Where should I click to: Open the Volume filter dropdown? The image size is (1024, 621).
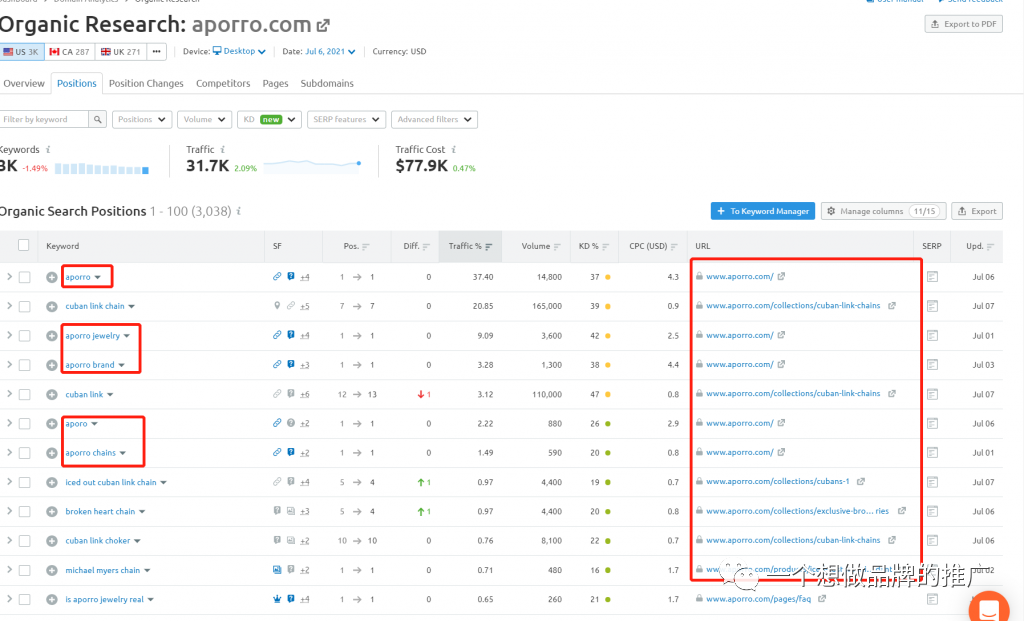pyautogui.click(x=204, y=119)
